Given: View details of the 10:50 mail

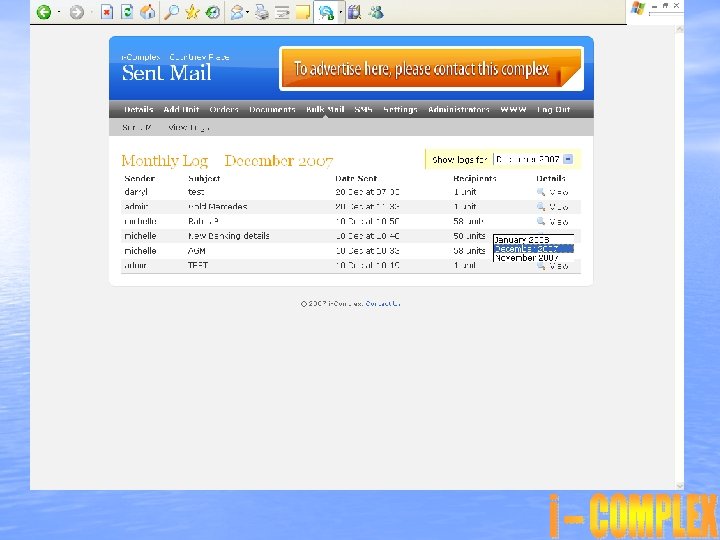Looking at the screenshot, I should point(553,221).
